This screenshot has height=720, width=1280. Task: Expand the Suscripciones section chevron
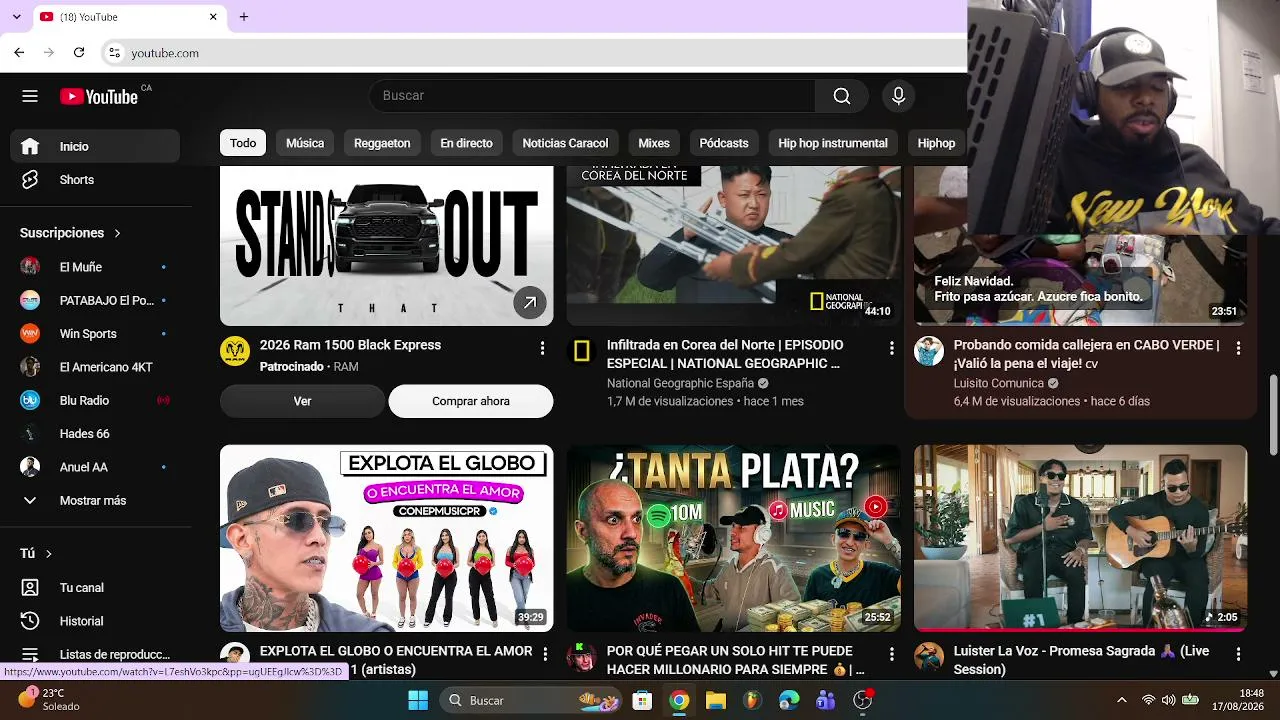(x=117, y=233)
